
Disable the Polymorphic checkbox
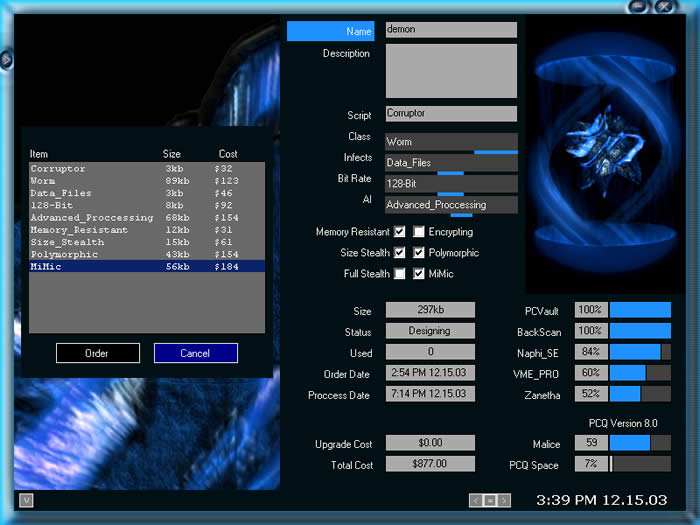click(419, 253)
